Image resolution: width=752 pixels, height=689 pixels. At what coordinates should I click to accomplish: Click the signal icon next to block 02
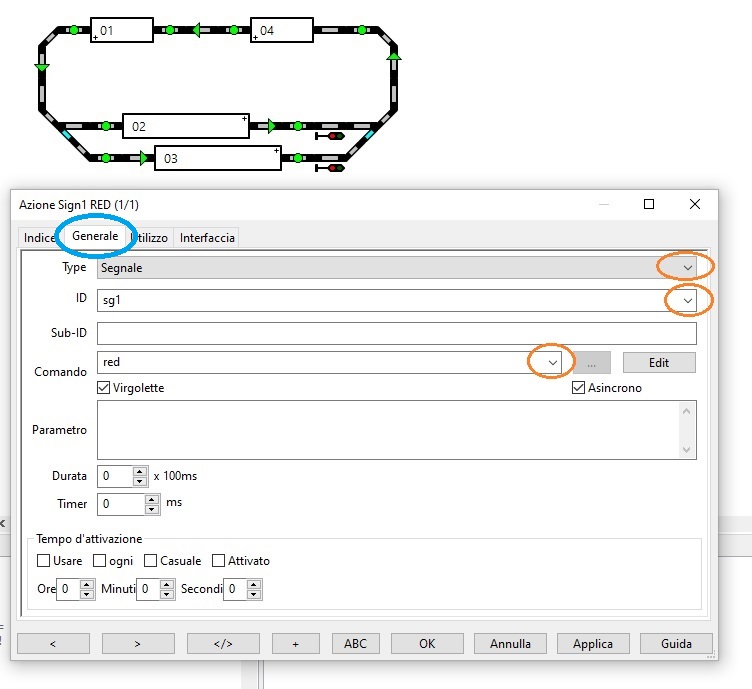pos(331,135)
